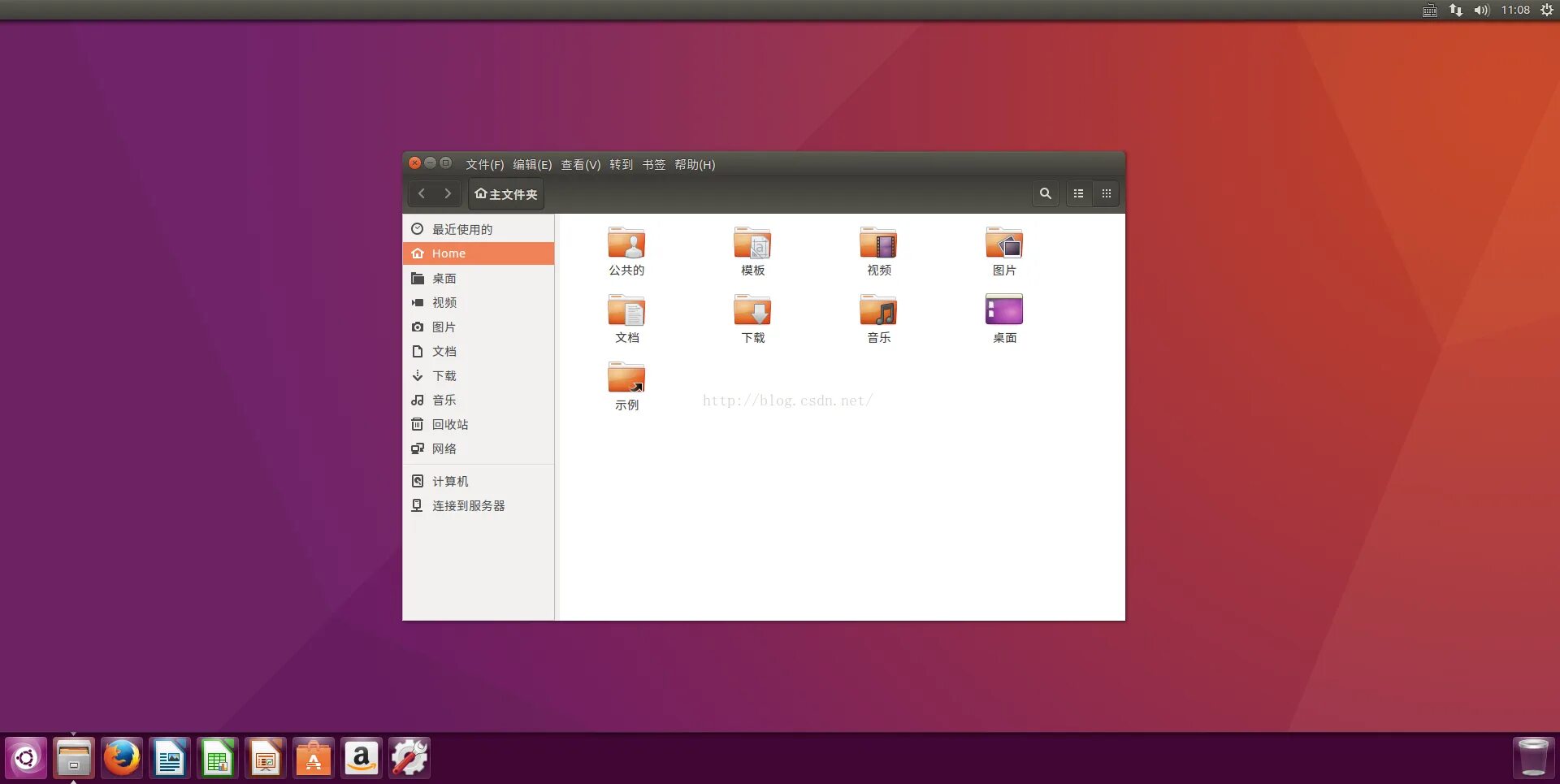Open 计算机 in the sidebar
This screenshot has width=1560, height=784.
[x=479, y=481]
